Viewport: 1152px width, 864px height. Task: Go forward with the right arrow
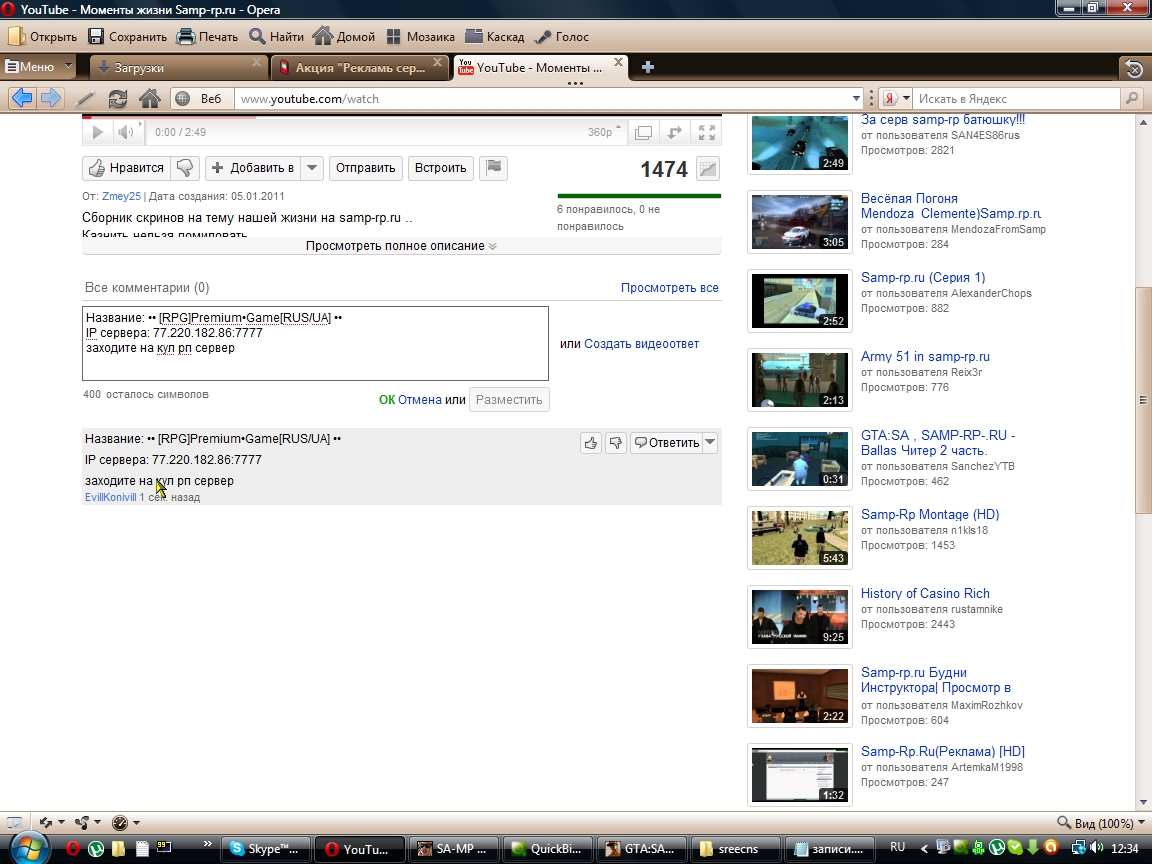point(51,98)
